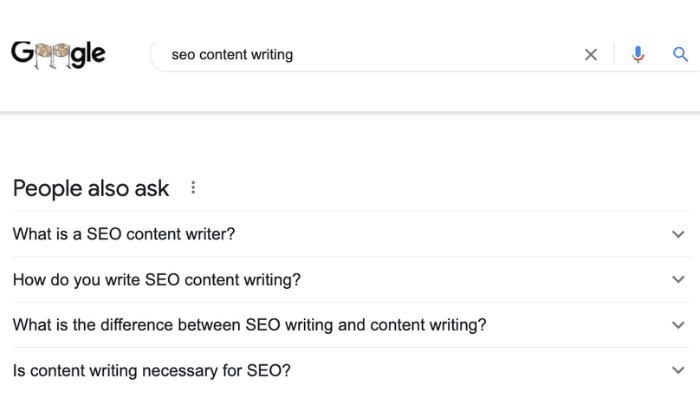Clear the search query with the X icon
This screenshot has width=700, height=416.
[x=591, y=55]
